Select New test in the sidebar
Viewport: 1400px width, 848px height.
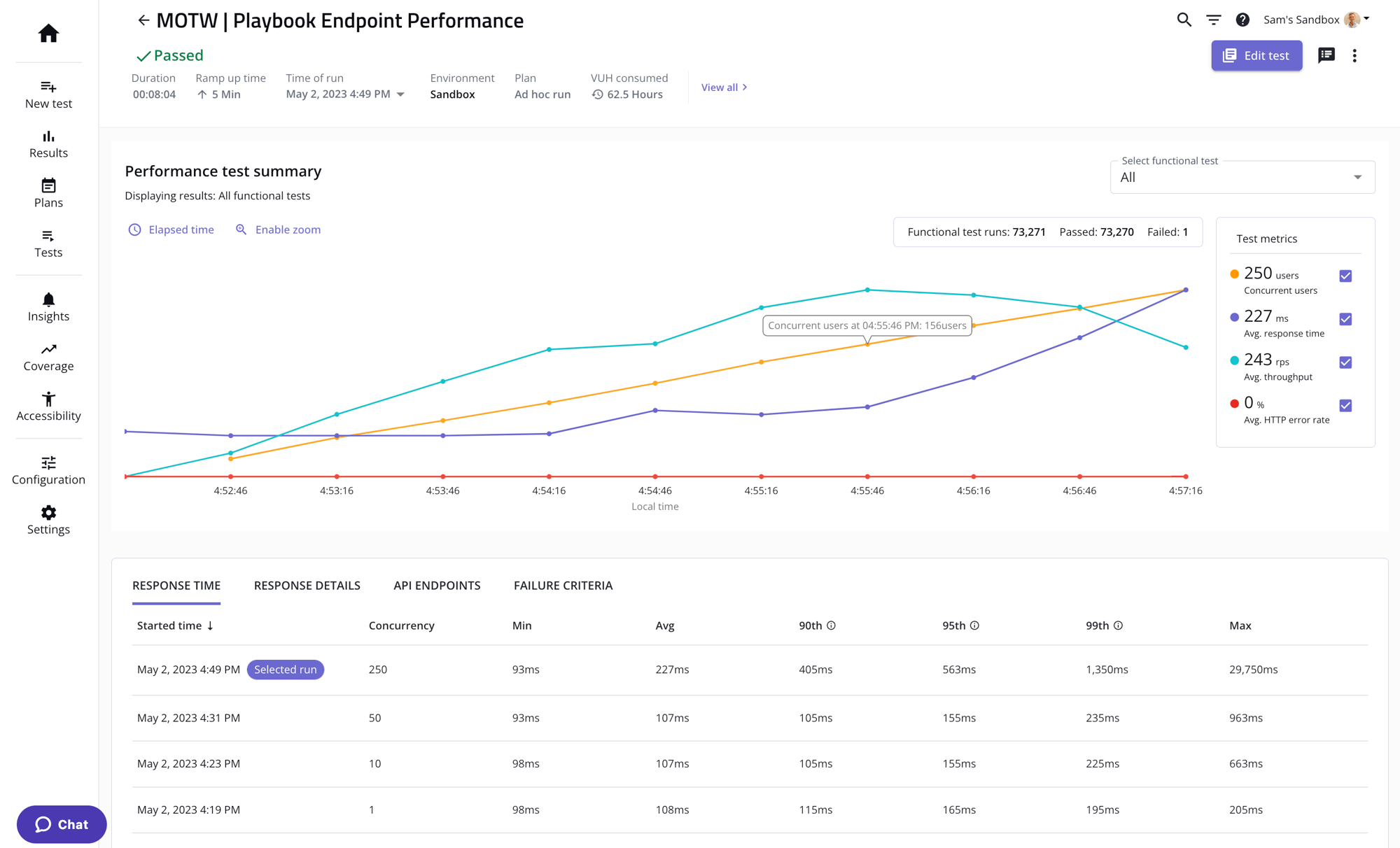[x=48, y=94]
